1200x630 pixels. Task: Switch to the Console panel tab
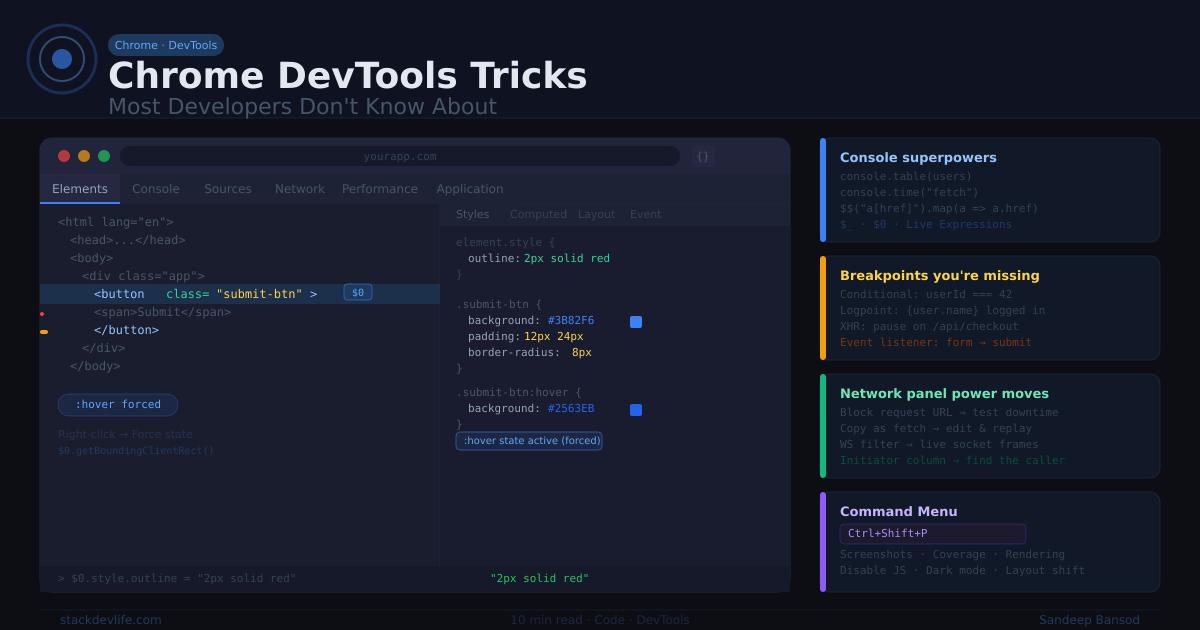click(156, 189)
